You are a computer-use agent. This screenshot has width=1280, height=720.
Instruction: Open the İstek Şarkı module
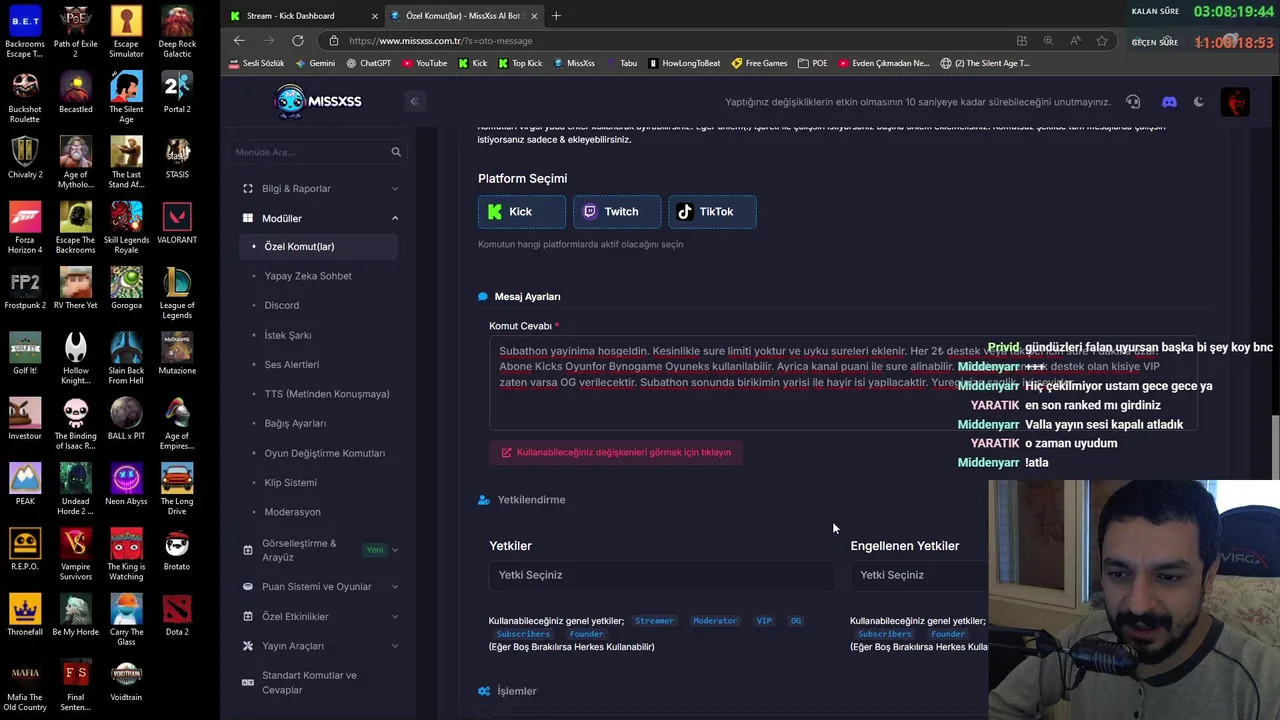(288, 335)
